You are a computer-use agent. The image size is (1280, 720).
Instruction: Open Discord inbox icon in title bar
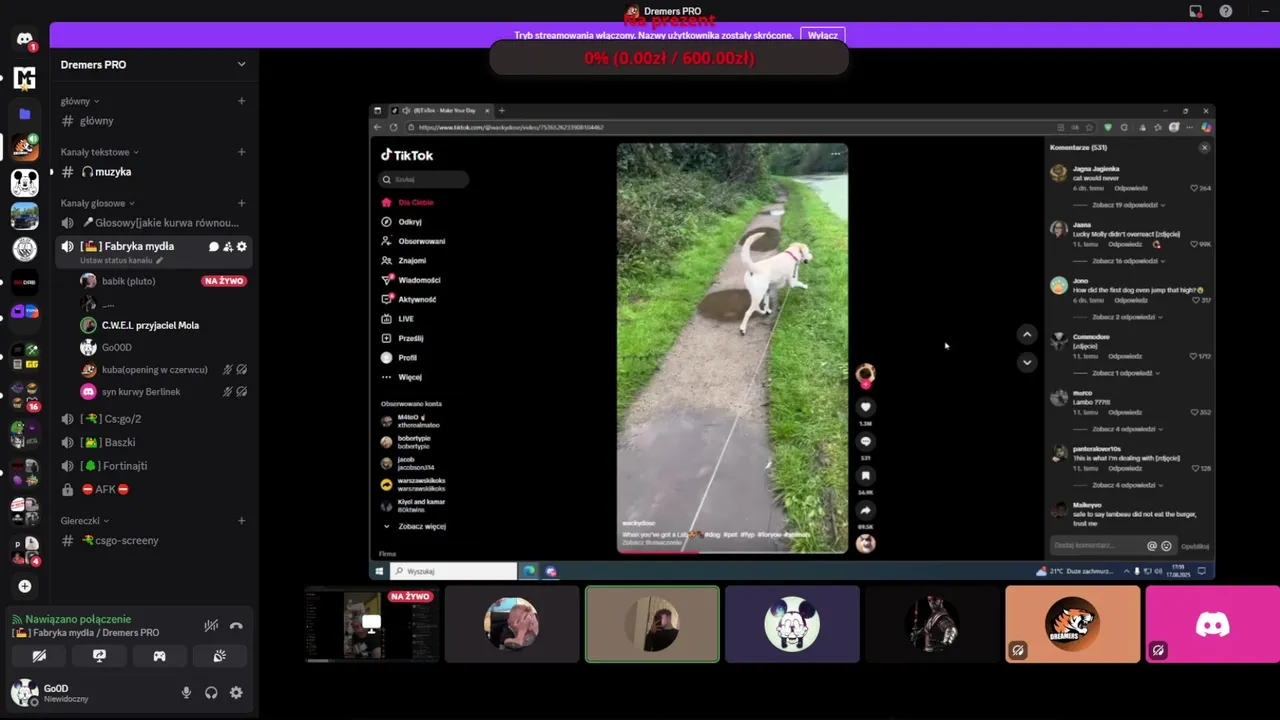point(1195,11)
